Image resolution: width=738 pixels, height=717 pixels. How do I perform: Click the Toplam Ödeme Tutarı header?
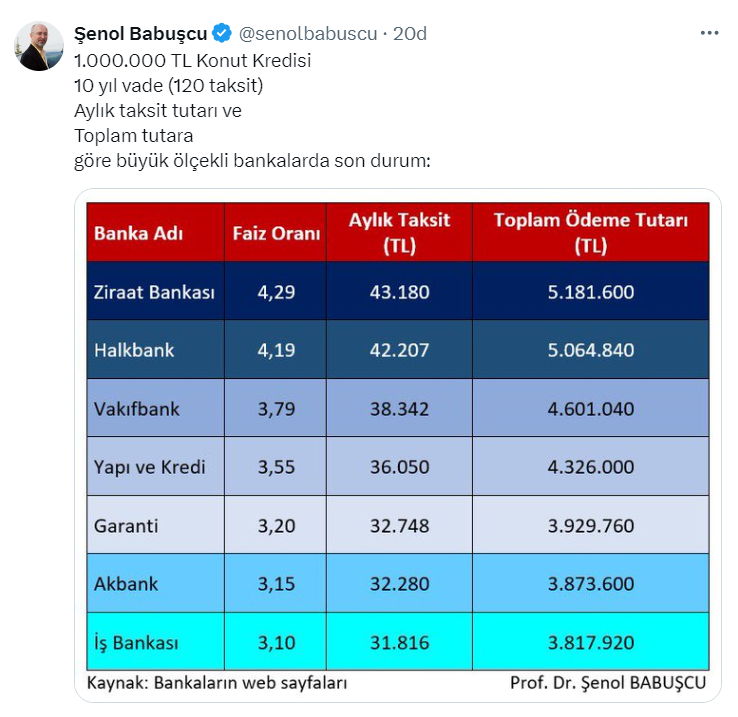(x=591, y=233)
